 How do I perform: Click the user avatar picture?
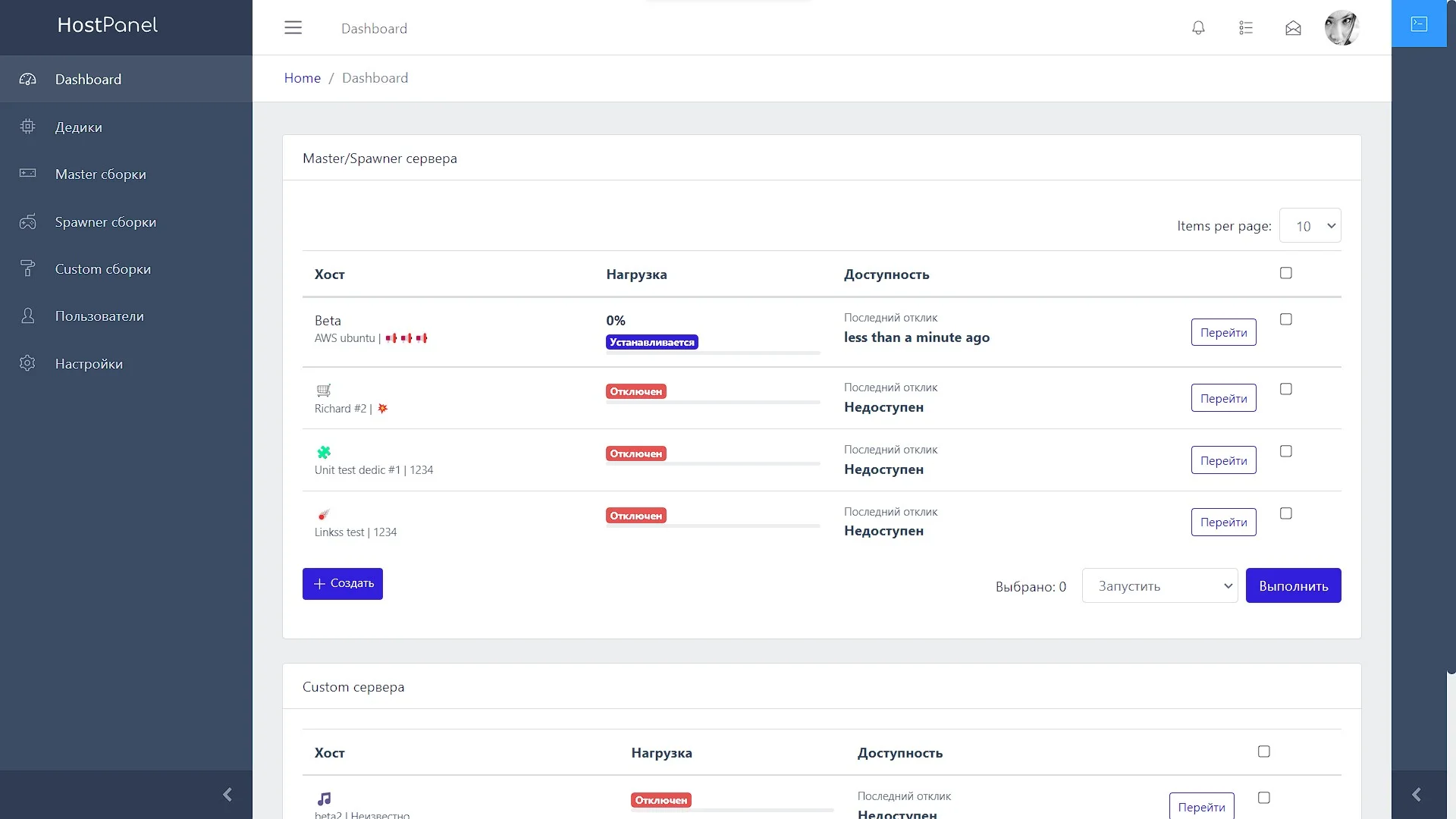[x=1341, y=28]
